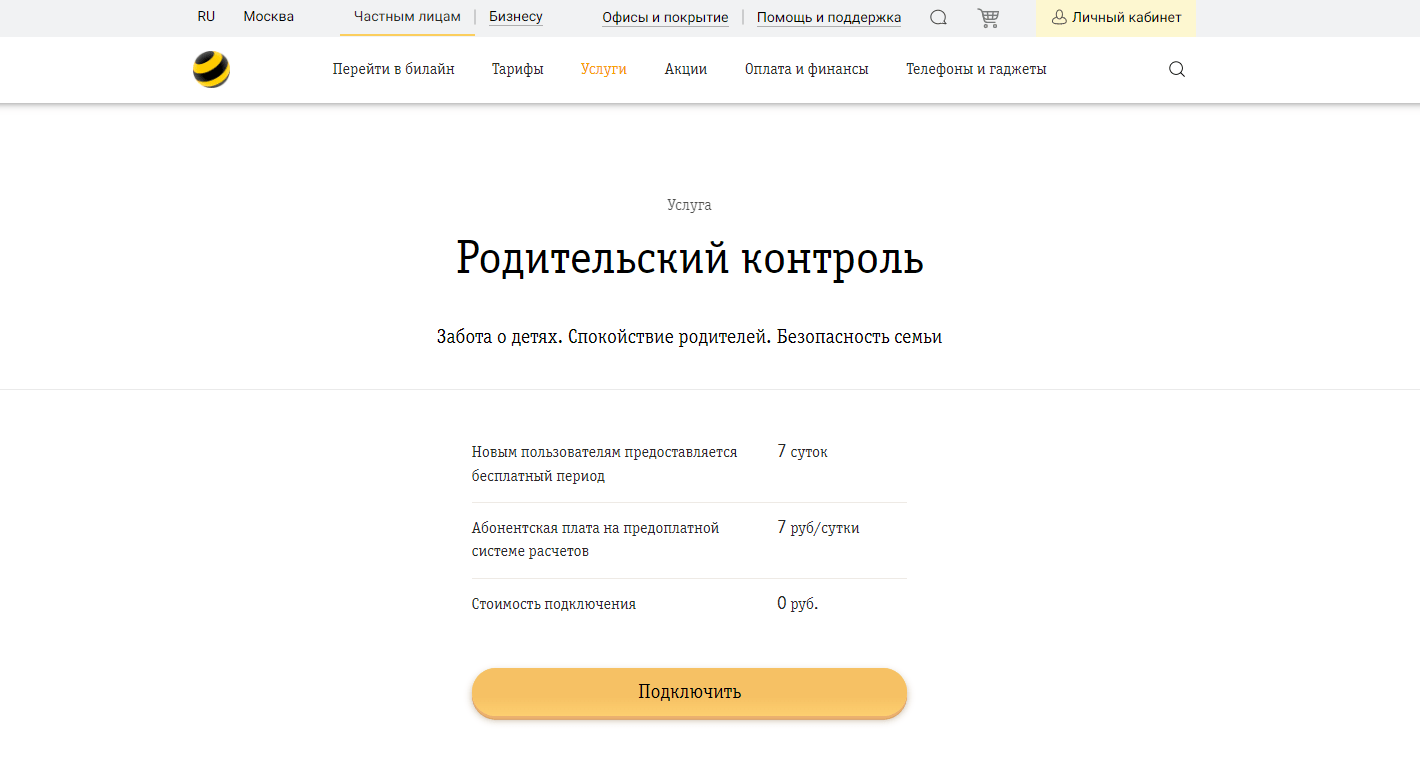
Task: Open Помощь и поддержка
Action: tap(829, 17)
